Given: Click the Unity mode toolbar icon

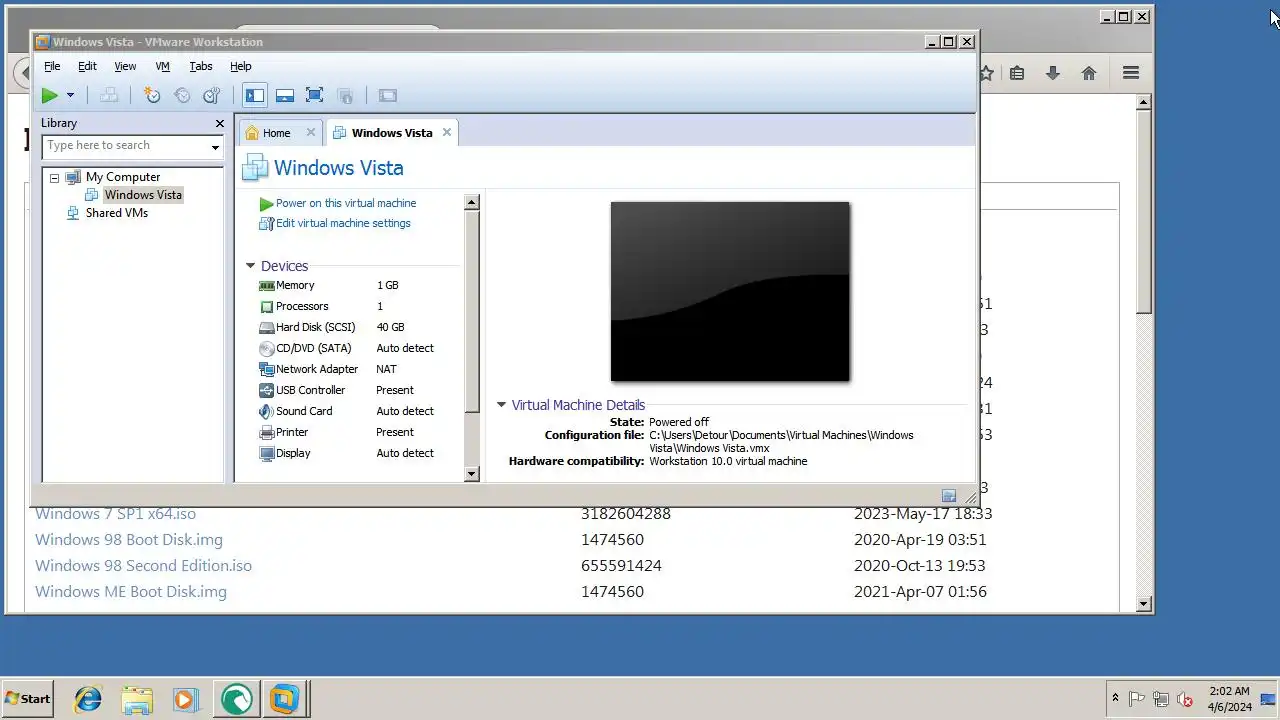Looking at the screenshot, I should click(x=345, y=96).
